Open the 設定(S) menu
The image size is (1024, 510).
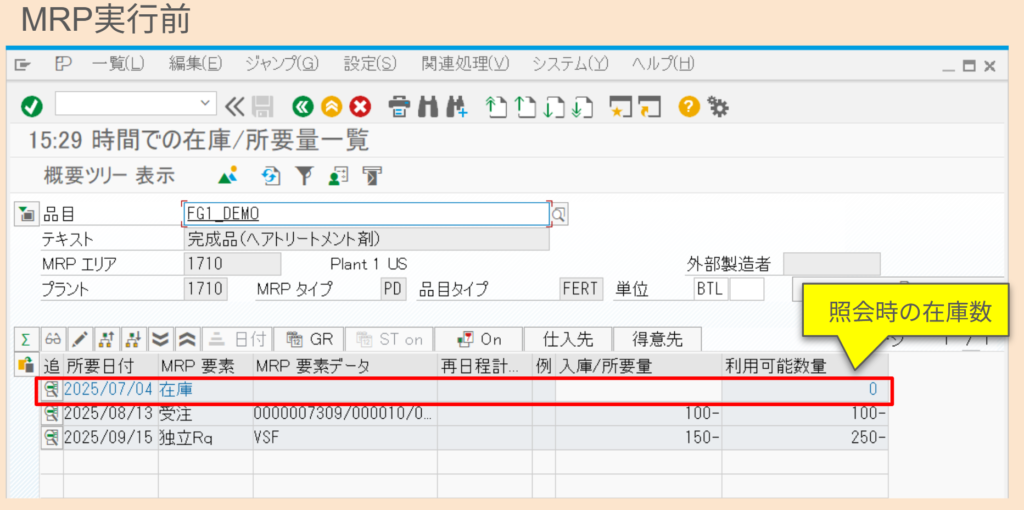(x=370, y=64)
